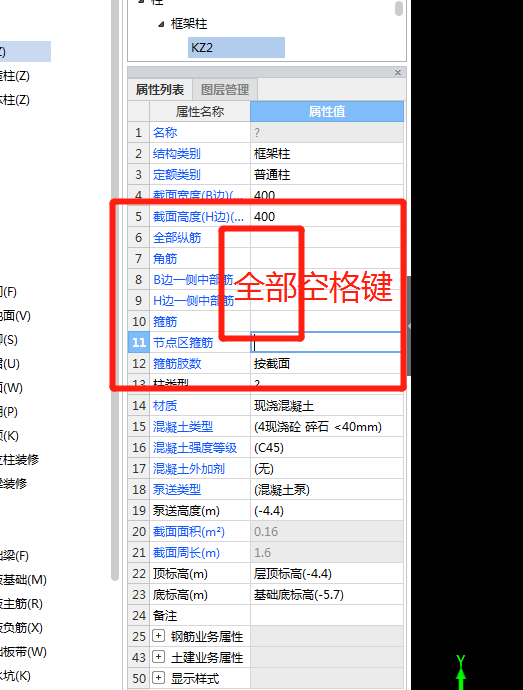523x690 pixels.
Task: Click the 定额类别 property name
Action: pos(177,175)
